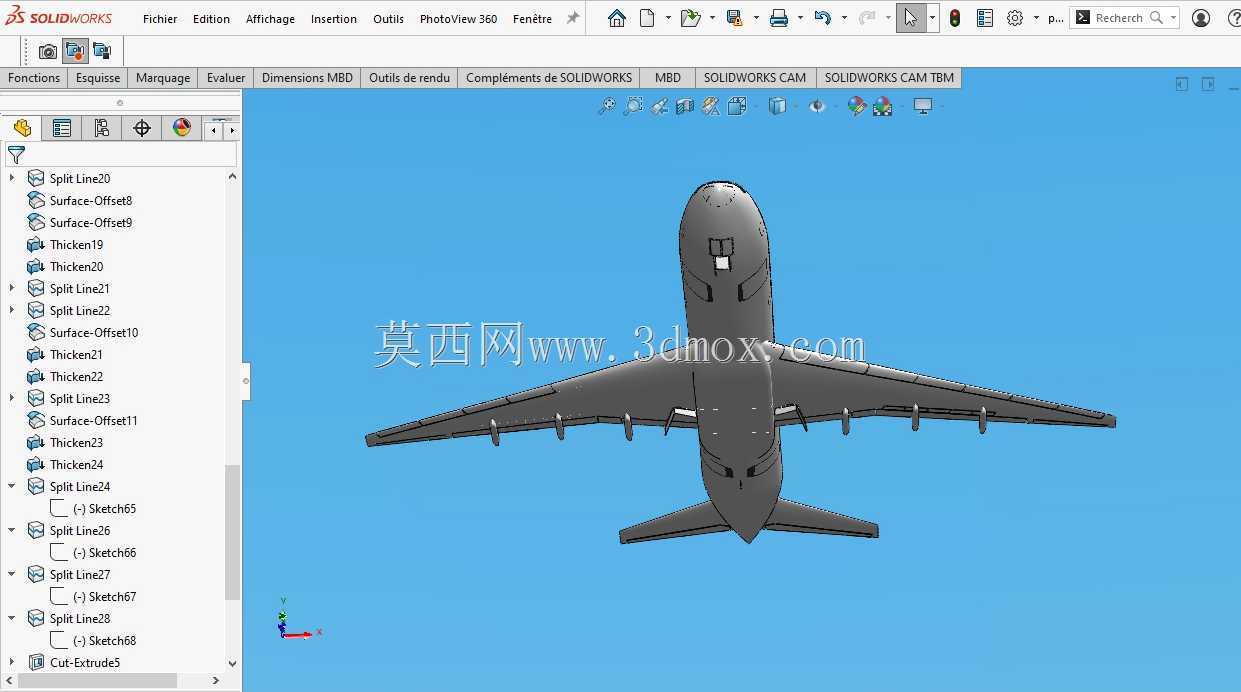Click the help question mark icon
Screen dimensions: 1241x692
[1233, 18]
